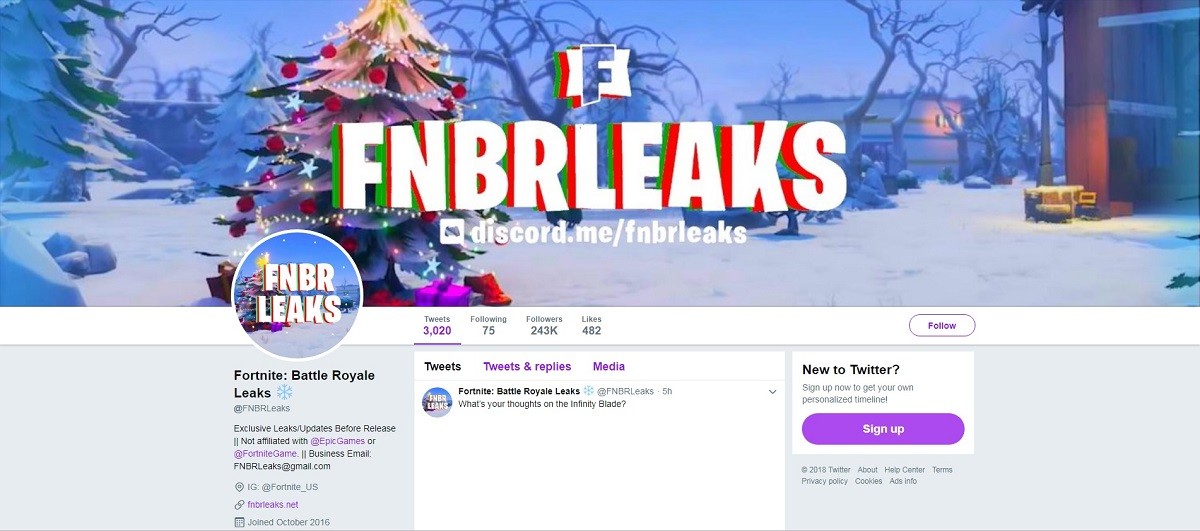This screenshot has width=1200, height=531.
Task: Visit the fnbrleaks.net website link
Action: coord(273,505)
